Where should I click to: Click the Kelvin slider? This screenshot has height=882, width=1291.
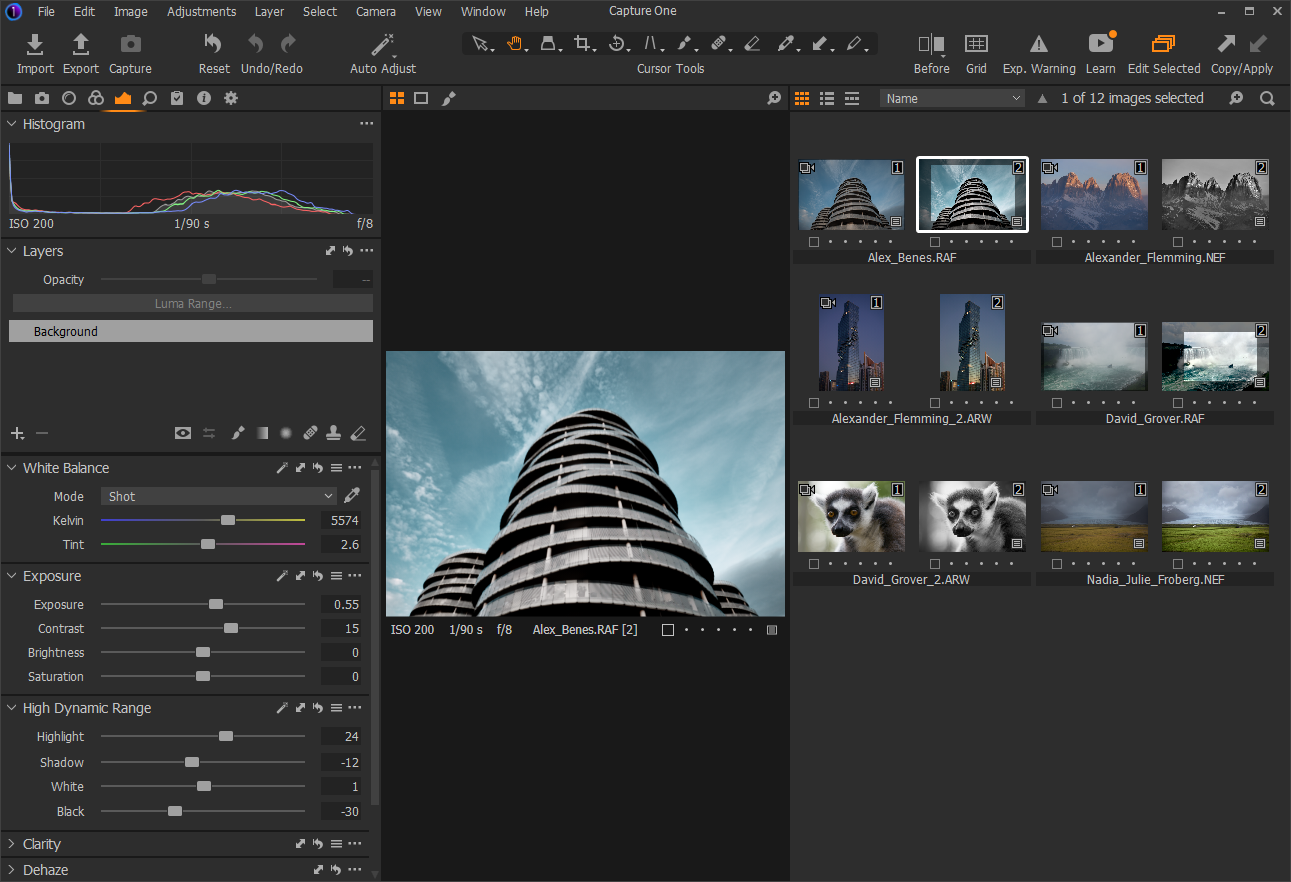pyautogui.click(x=203, y=520)
